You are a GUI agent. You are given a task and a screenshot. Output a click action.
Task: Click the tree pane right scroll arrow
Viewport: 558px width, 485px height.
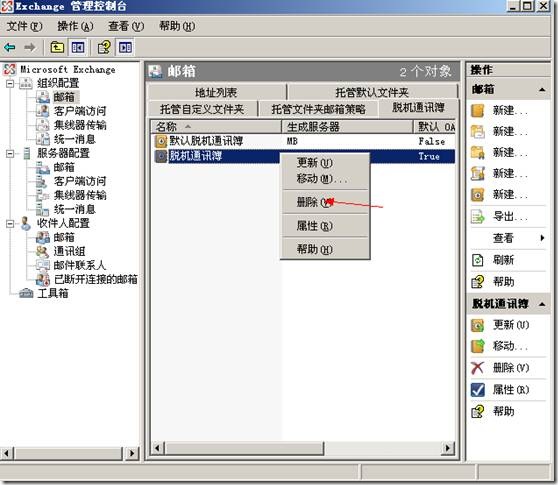pos(132,453)
